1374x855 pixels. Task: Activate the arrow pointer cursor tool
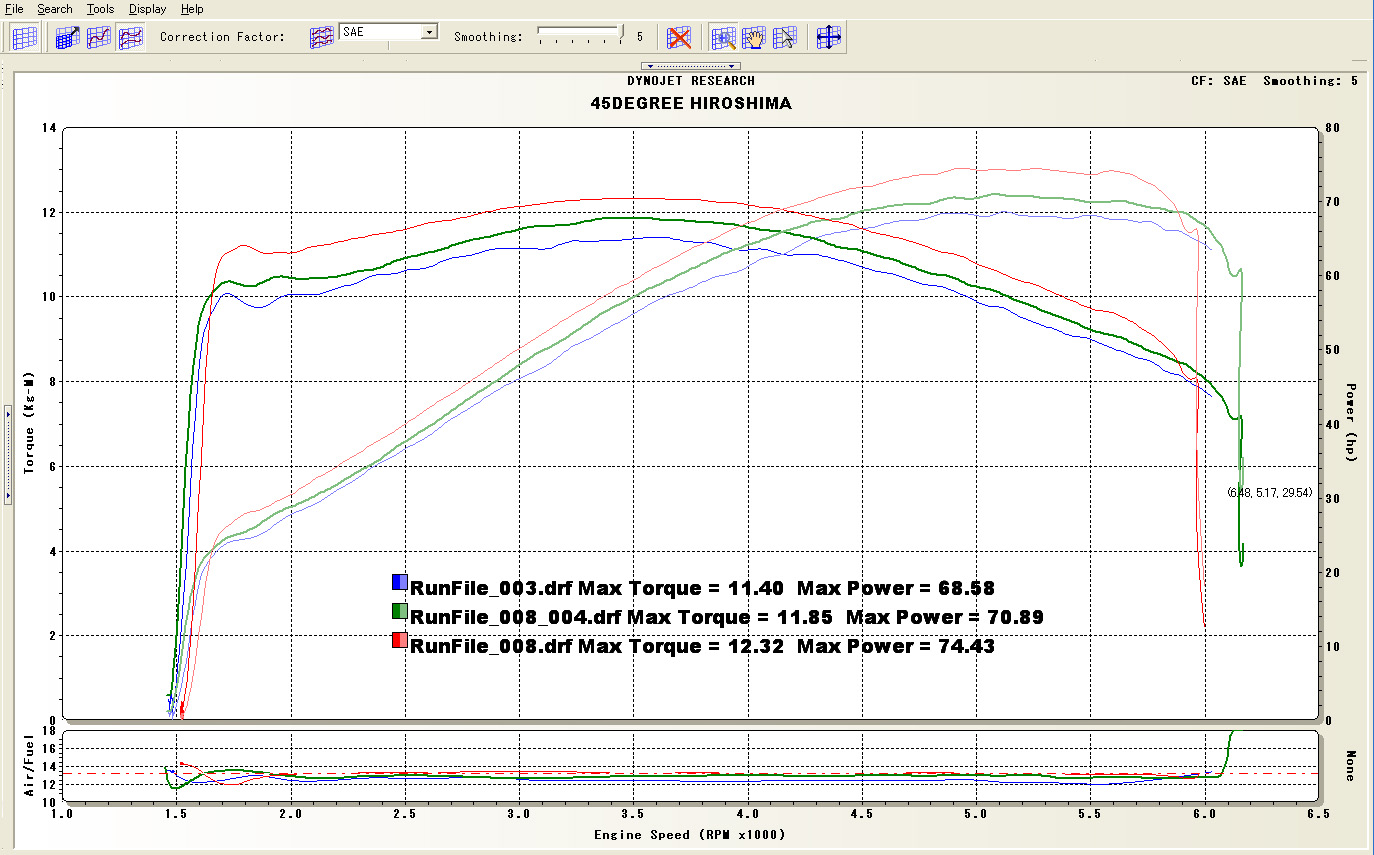pyautogui.click(x=785, y=38)
